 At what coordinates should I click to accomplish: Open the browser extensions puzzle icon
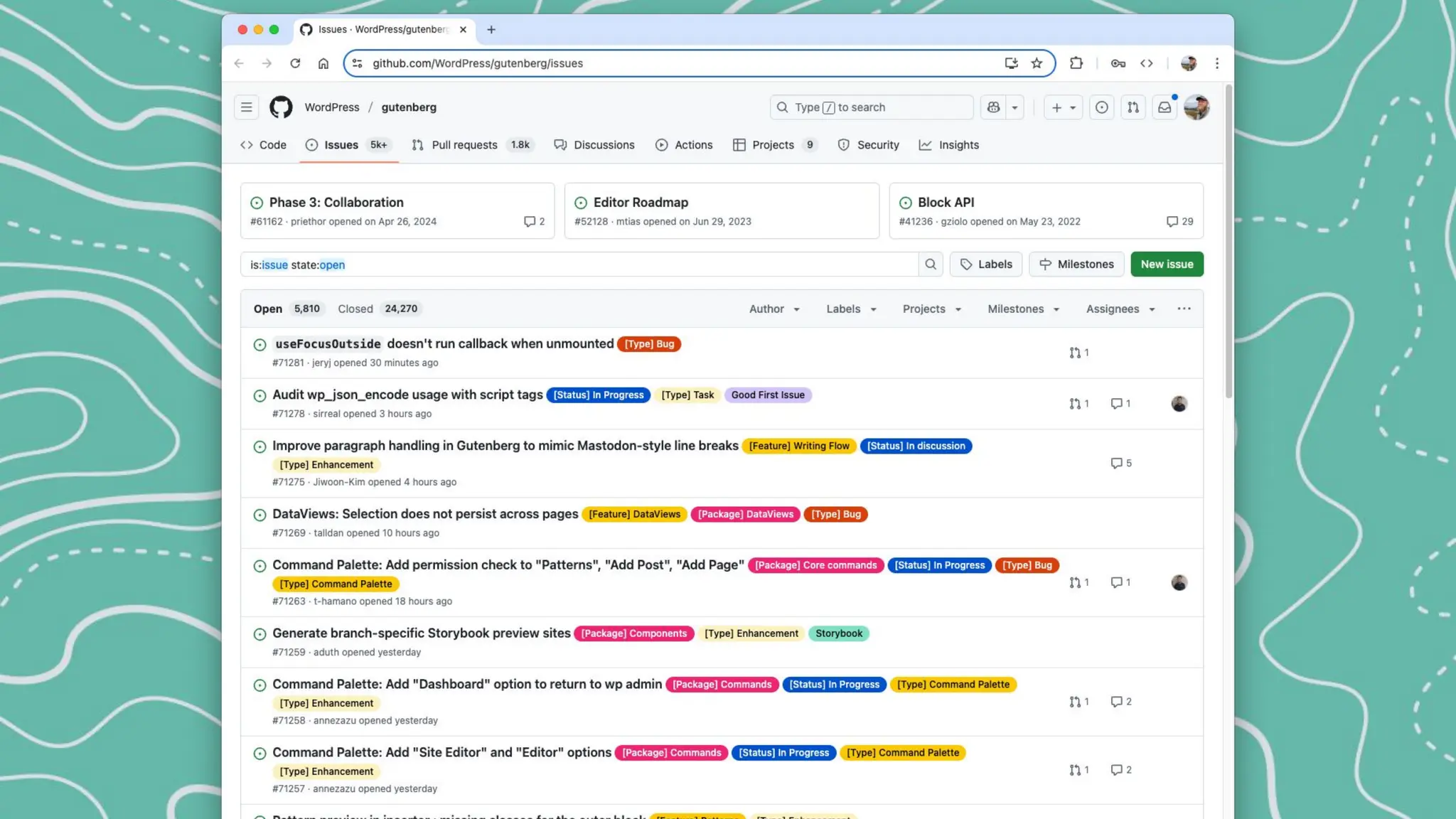(x=1076, y=63)
